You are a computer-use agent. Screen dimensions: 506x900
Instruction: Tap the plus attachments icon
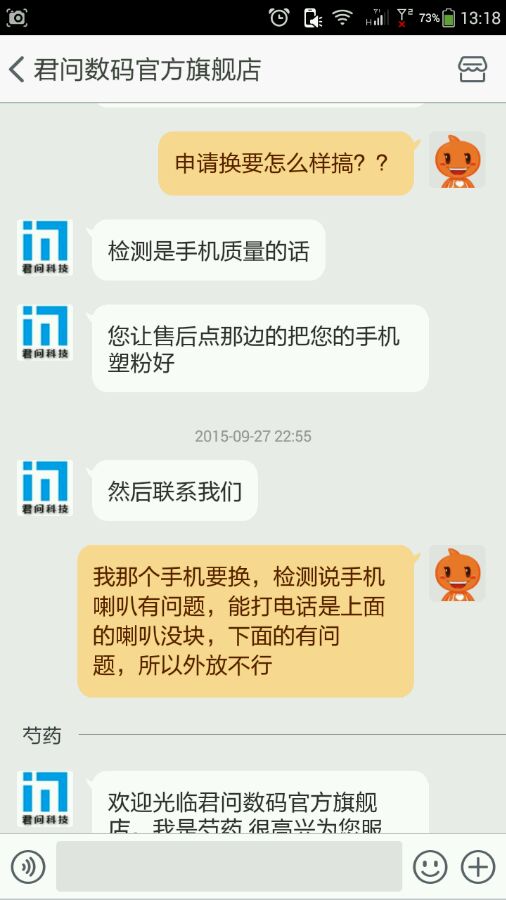pyautogui.click(x=478, y=866)
